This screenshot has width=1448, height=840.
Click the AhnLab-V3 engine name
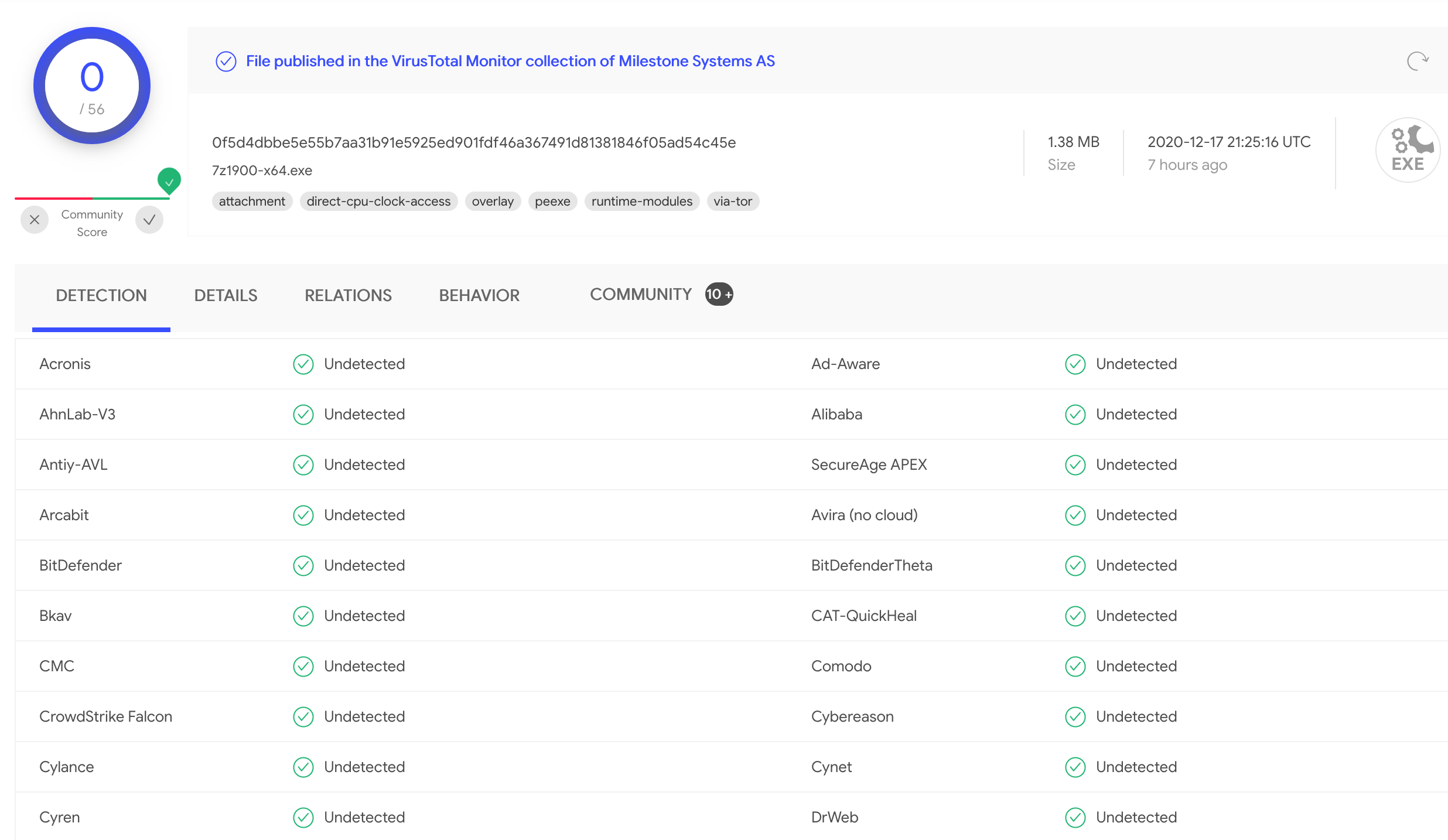(77, 414)
